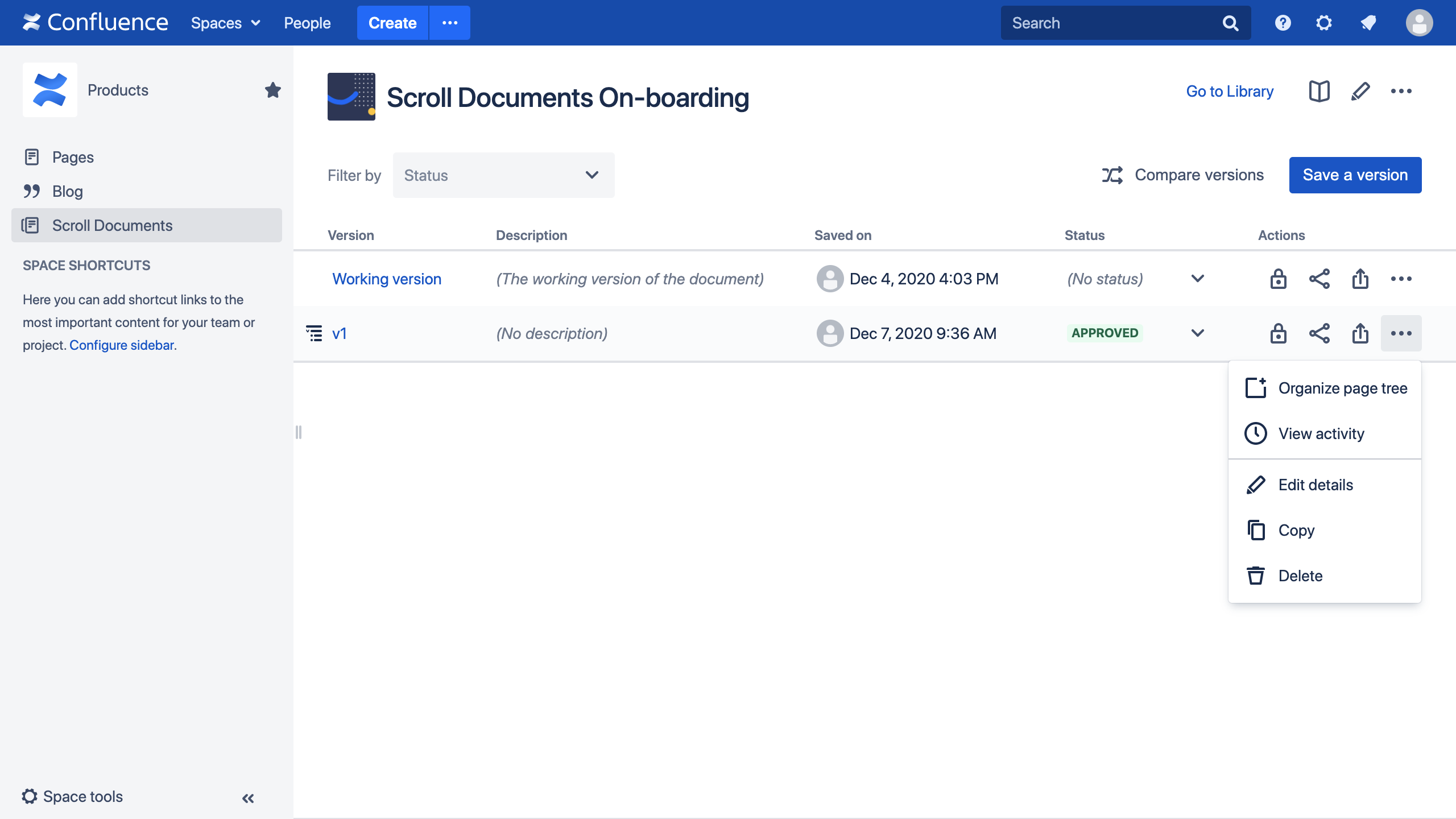1456x819 pixels.
Task: Toggle the star favorite for Products space
Action: (x=272, y=90)
